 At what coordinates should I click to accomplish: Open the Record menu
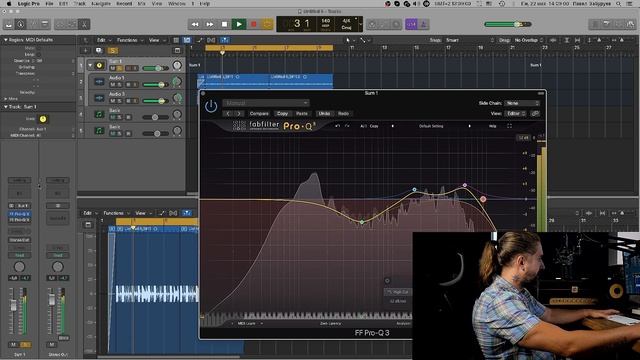click(124, 4)
